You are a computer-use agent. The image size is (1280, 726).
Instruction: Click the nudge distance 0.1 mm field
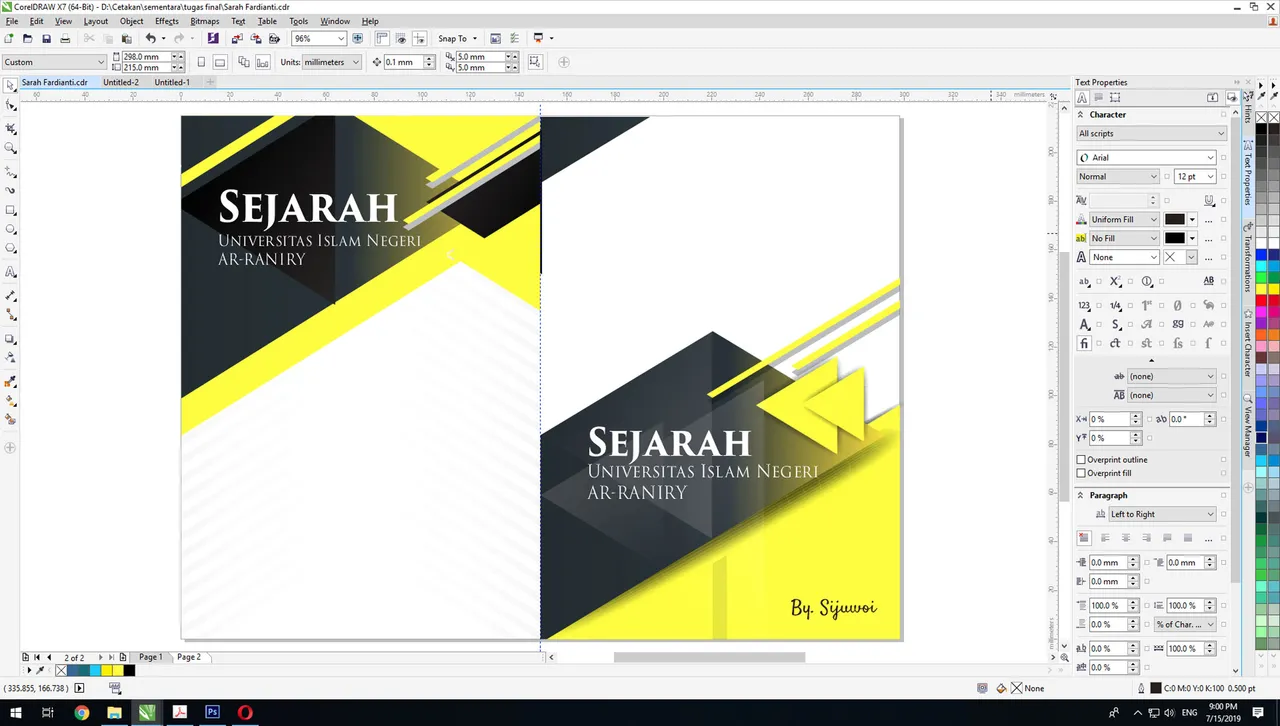(404, 62)
